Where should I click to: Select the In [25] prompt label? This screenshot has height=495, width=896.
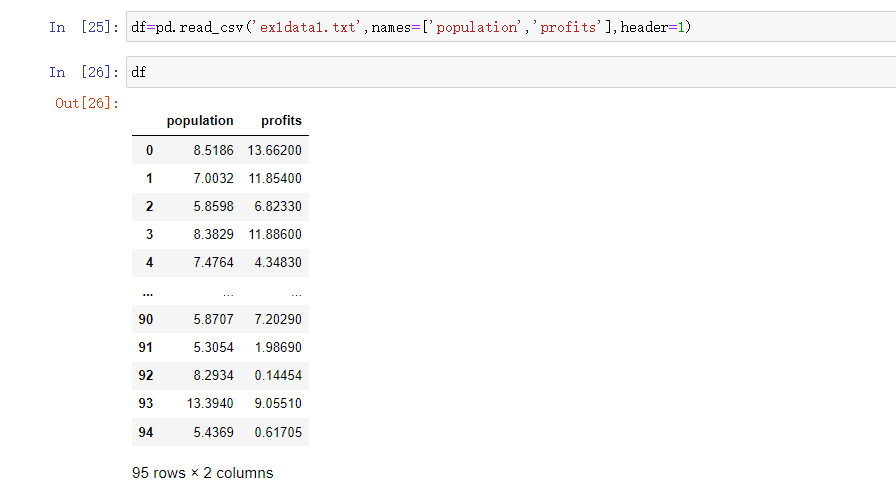click(84, 27)
